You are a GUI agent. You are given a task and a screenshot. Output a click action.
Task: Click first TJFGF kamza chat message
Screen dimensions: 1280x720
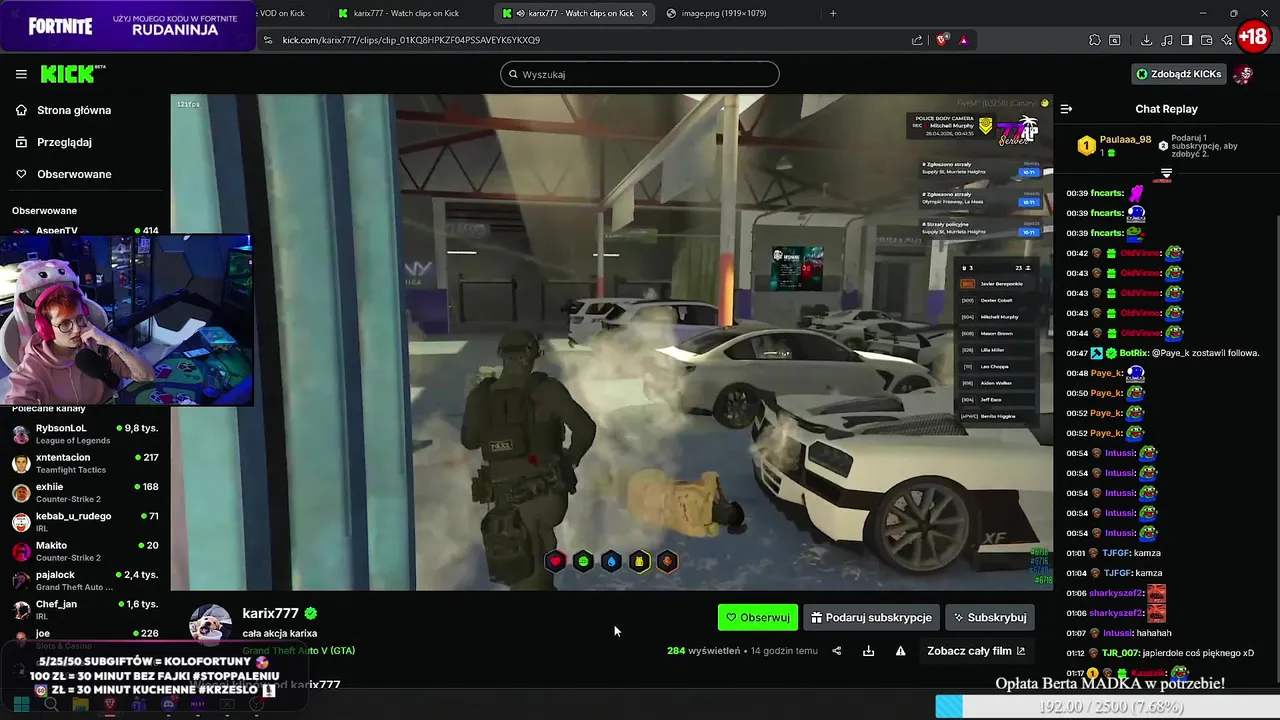coord(1113,553)
